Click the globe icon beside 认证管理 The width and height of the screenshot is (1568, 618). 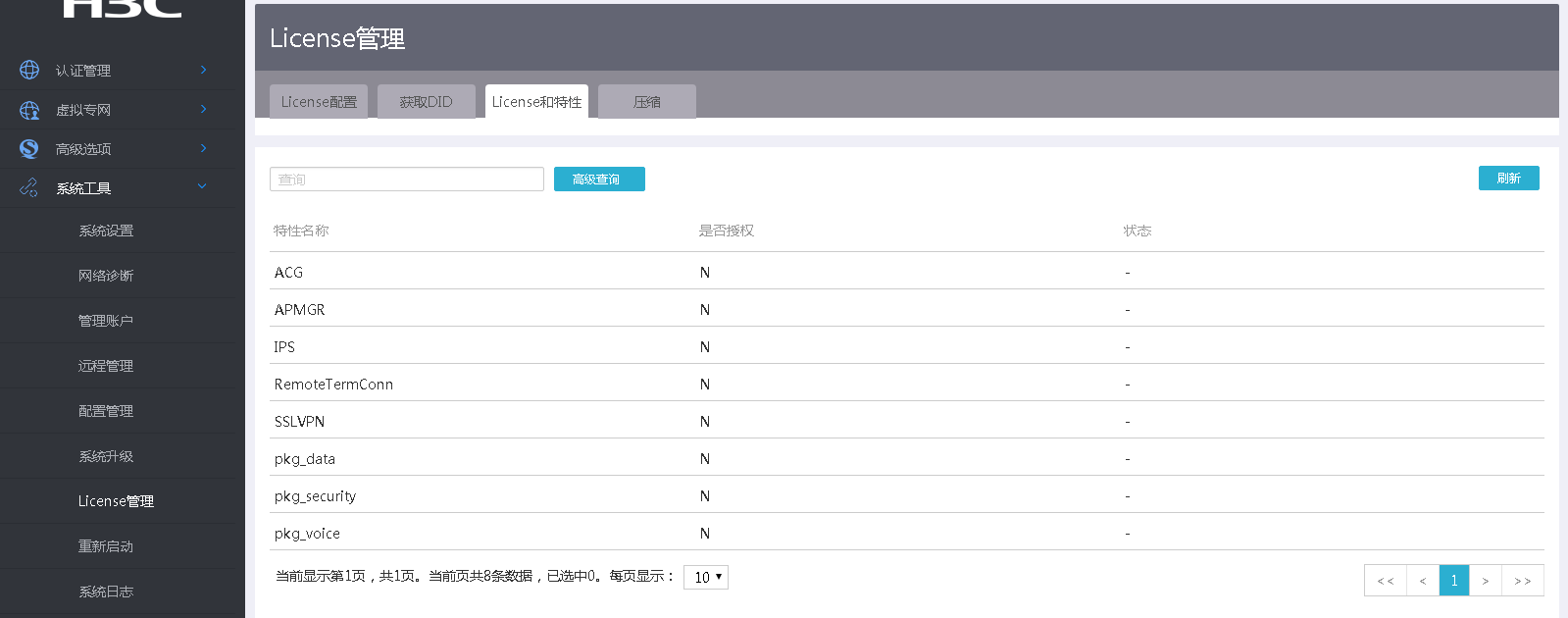point(29,70)
